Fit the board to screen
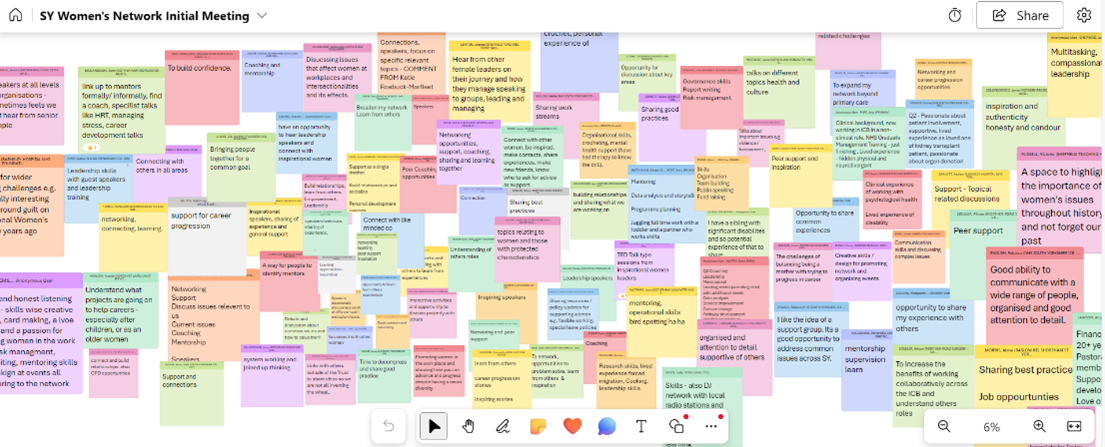The image size is (1105, 447). click(x=1074, y=427)
